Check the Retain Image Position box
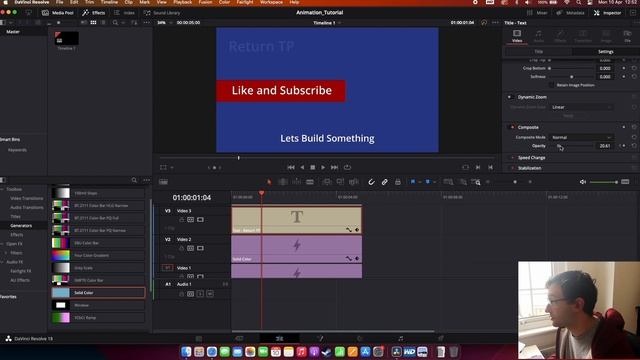This screenshot has width=640, height=360. (551, 85)
